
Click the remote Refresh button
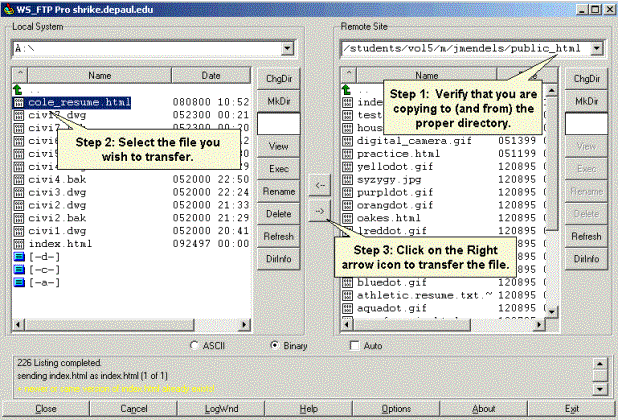click(x=586, y=236)
